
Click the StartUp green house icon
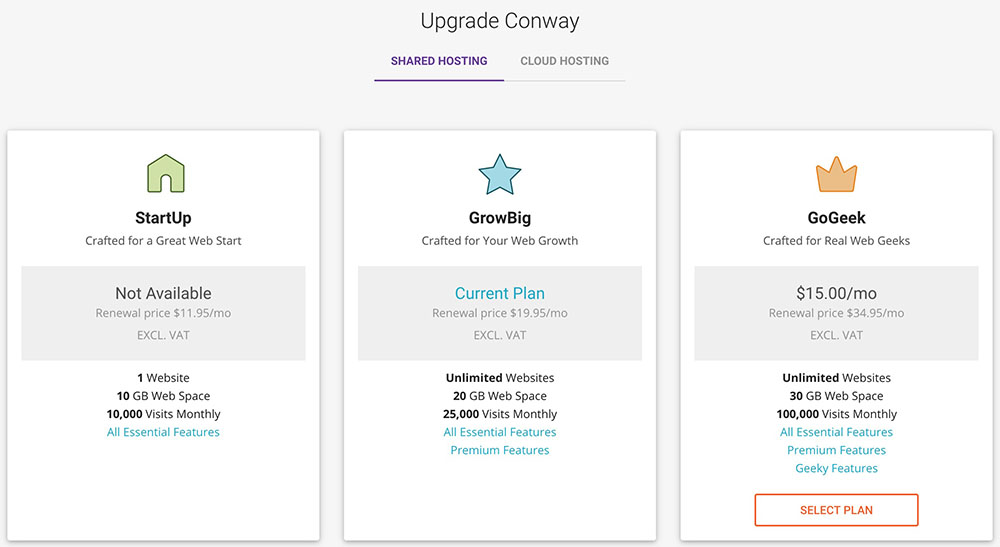coord(164,174)
